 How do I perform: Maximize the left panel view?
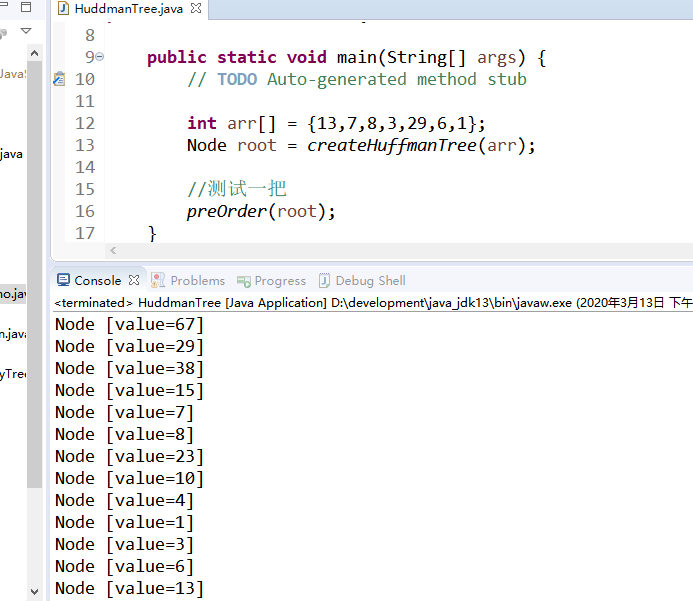pos(26,7)
